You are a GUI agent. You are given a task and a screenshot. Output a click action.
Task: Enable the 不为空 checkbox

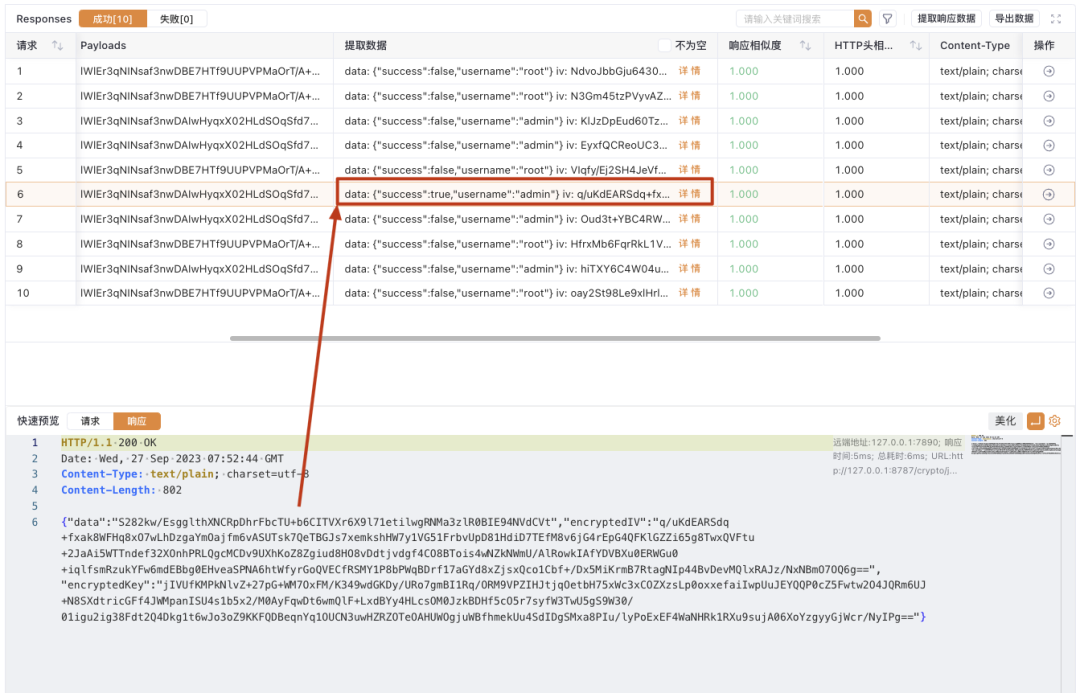click(x=665, y=45)
